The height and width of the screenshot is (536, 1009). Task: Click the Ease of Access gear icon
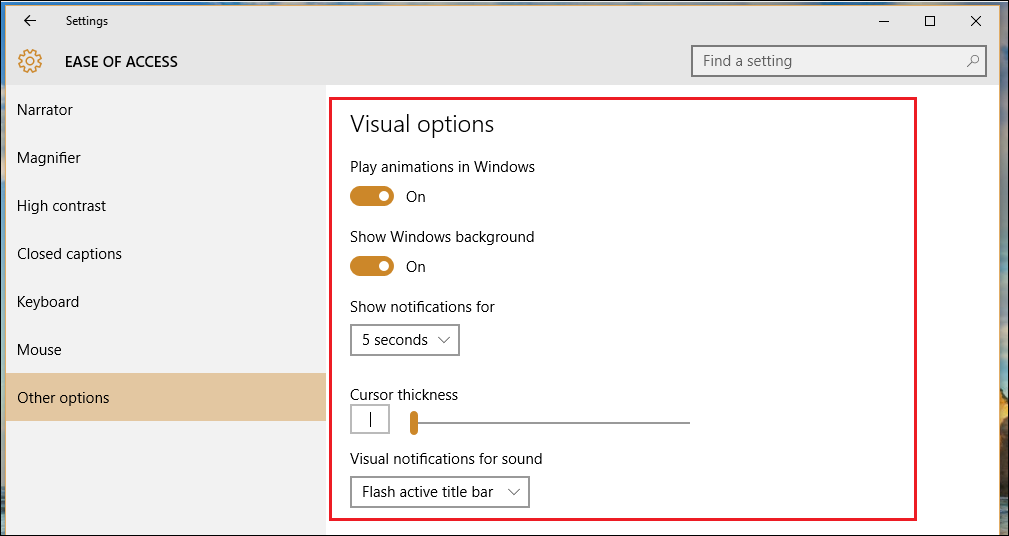tap(30, 61)
